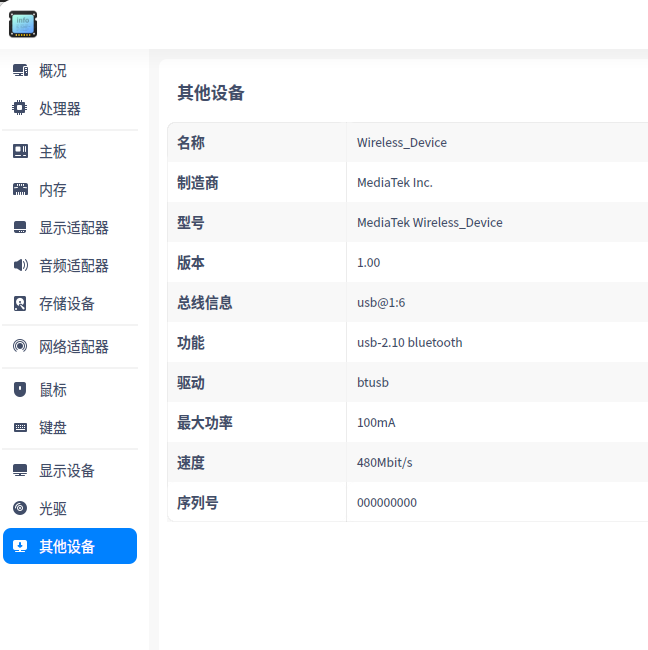Select the btusb driver value

(373, 382)
